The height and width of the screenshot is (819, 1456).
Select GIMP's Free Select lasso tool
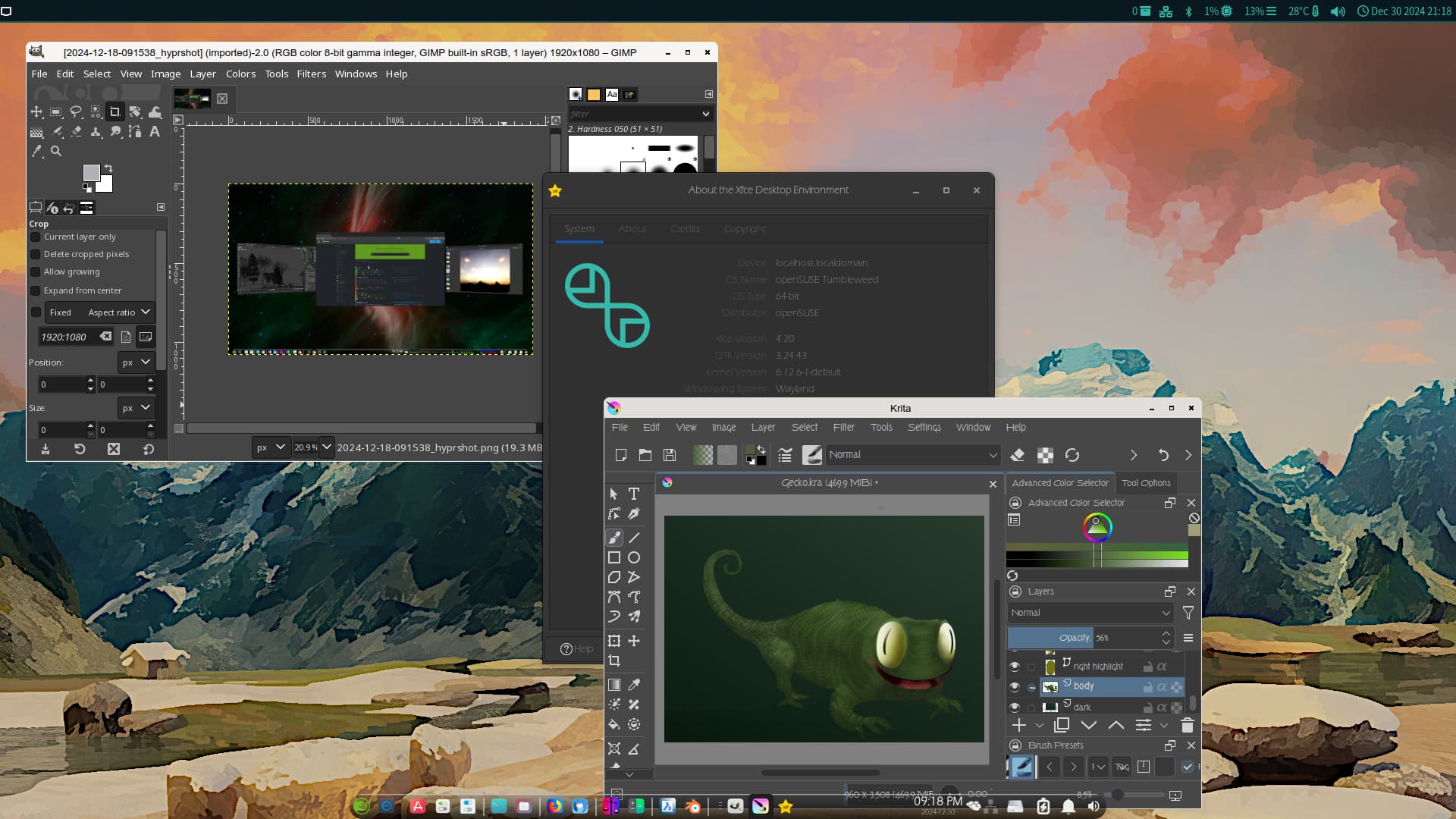click(76, 111)
